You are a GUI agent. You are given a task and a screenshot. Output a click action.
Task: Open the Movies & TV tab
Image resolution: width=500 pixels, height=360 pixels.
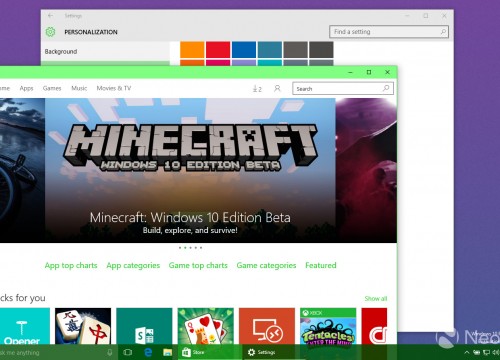pos(114,88)
